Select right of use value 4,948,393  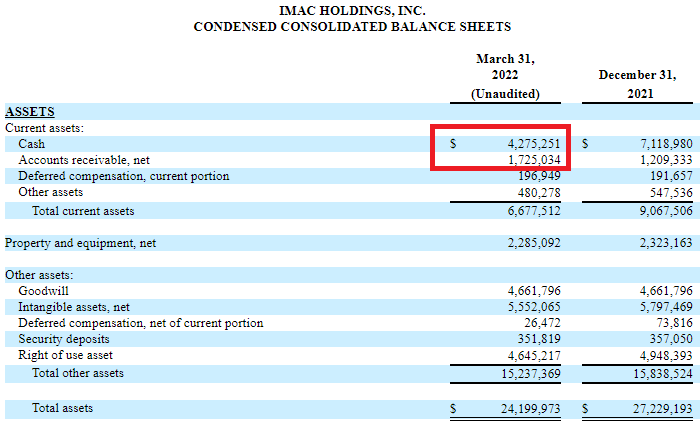[666, 356]
